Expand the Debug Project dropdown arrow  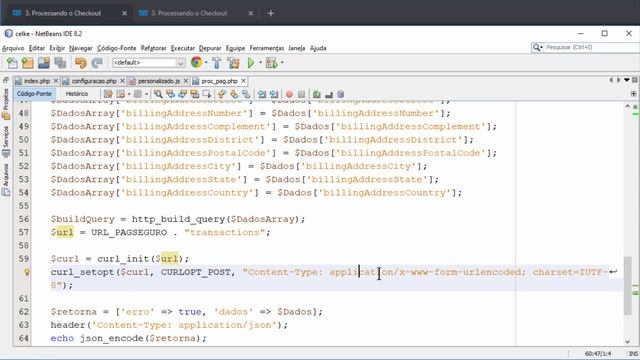[x=282, y=62]
